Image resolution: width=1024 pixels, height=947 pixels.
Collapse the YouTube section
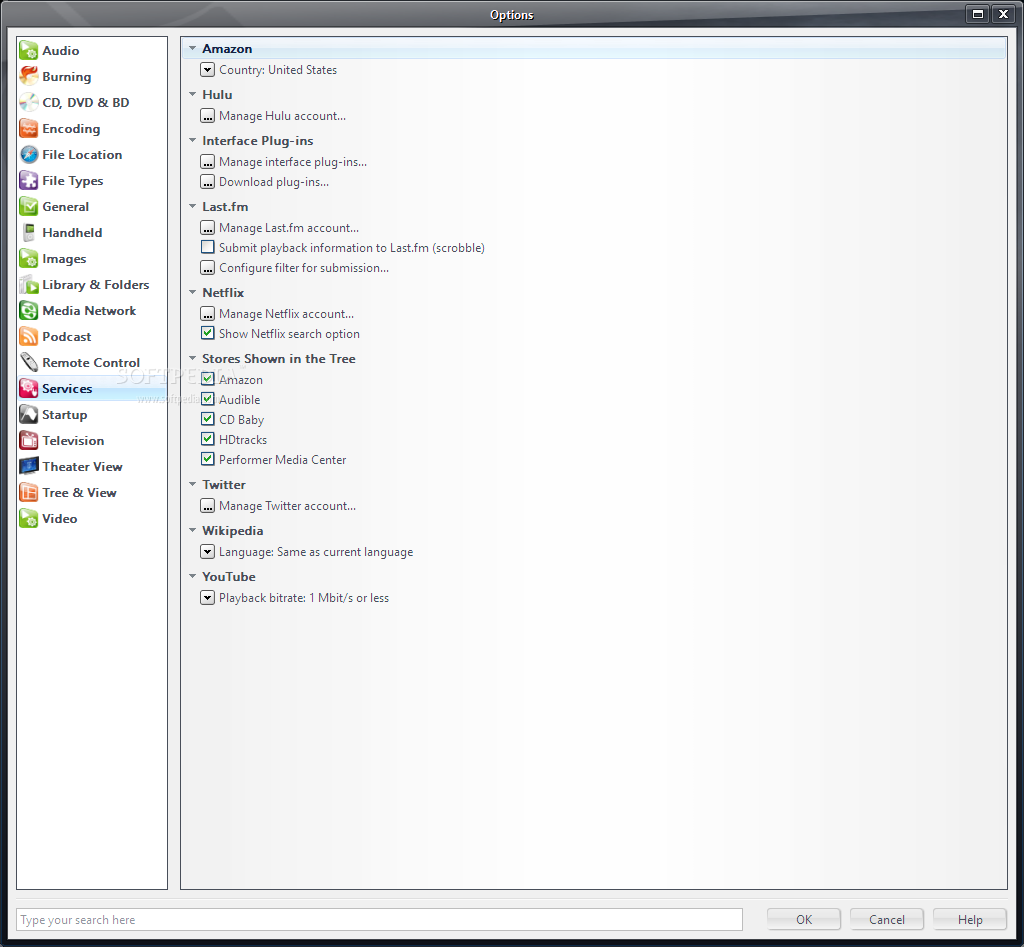pos(193,577)
